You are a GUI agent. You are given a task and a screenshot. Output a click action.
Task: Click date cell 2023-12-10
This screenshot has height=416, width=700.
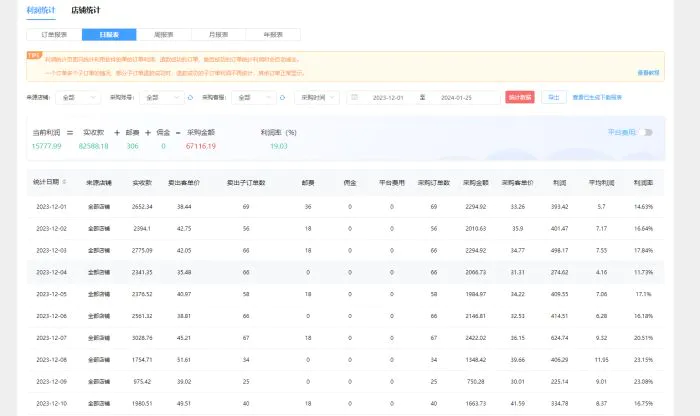[51, 404]
